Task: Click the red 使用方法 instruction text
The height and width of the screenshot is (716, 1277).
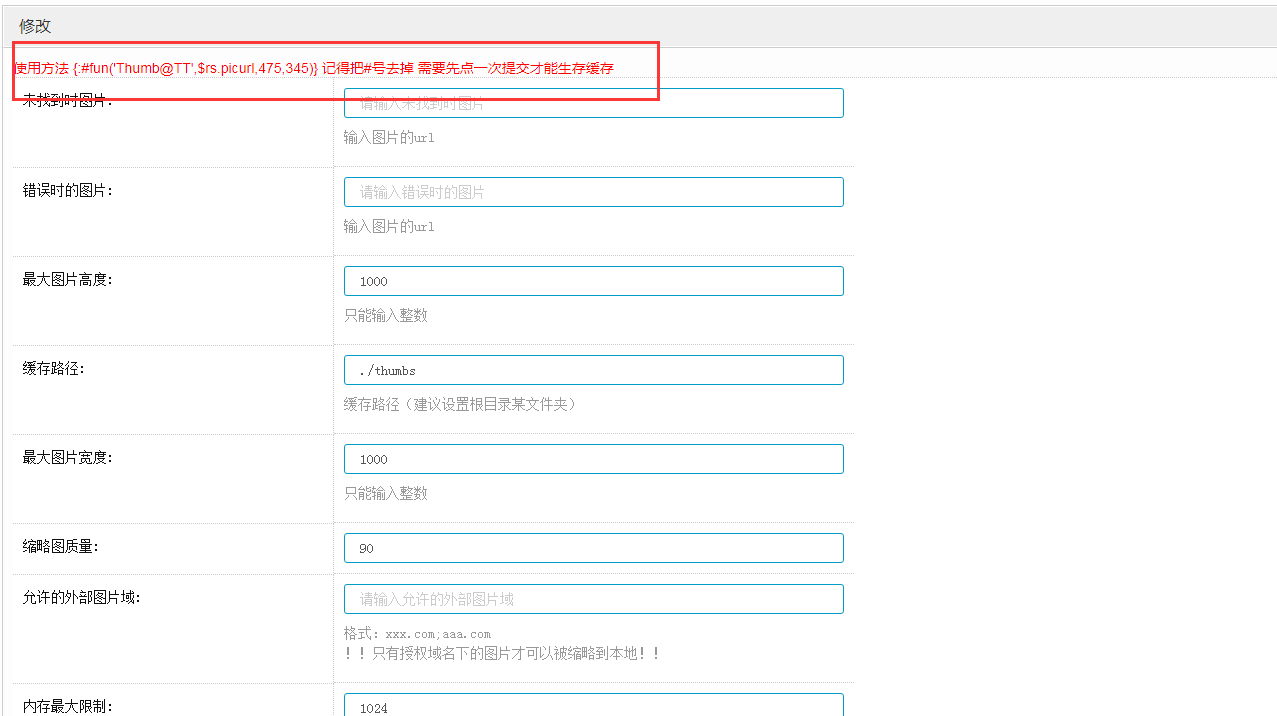Action: pos(313,68)
